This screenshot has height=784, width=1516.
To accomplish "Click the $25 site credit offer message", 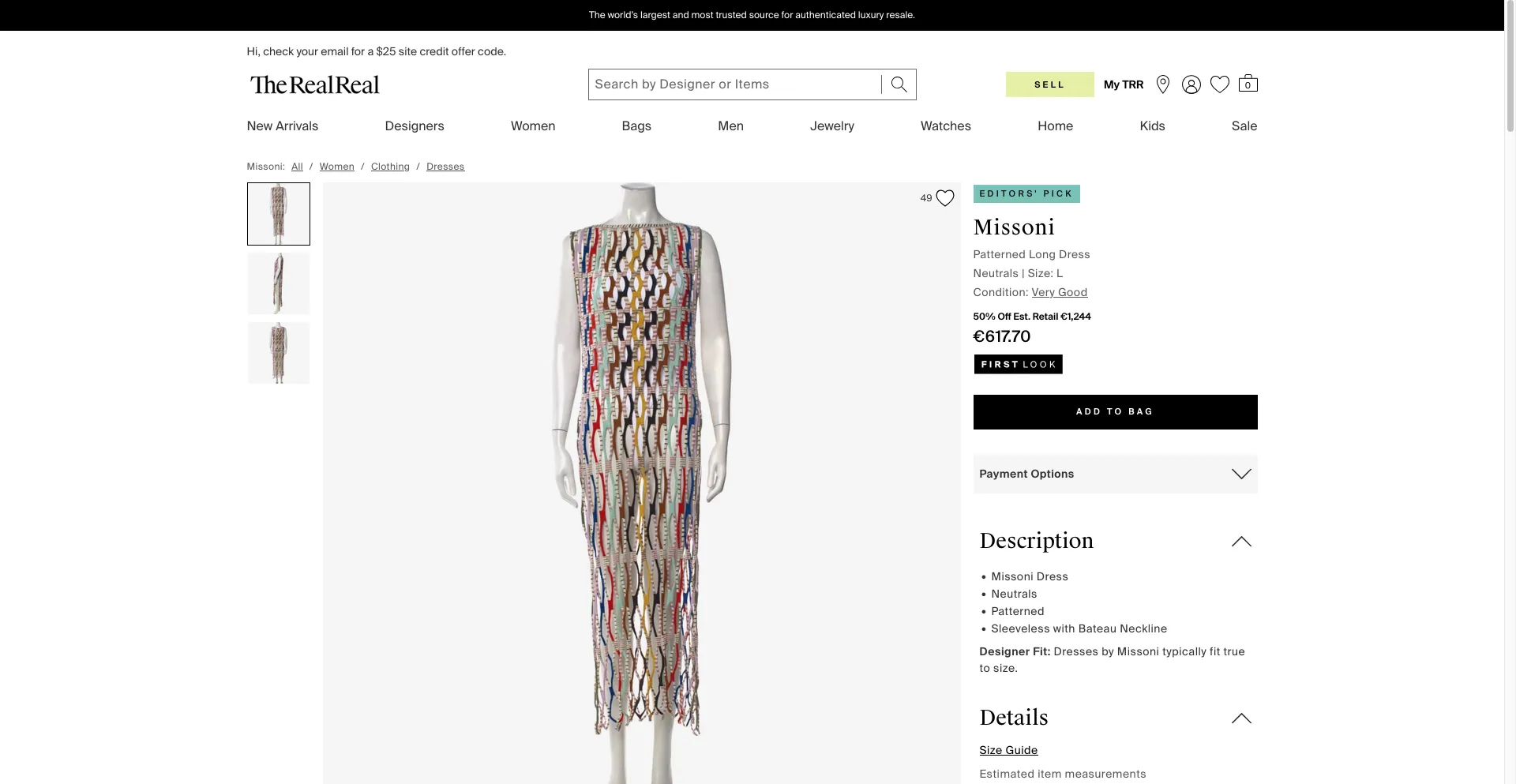I will pyautogui.click(x=376, y=51).
